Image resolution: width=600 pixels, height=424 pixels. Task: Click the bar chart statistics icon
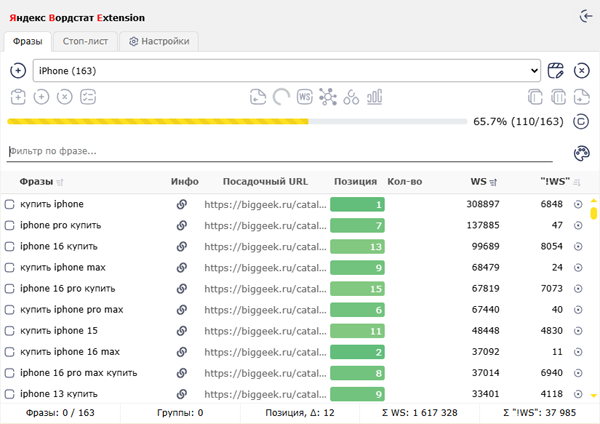coord(375,97)
